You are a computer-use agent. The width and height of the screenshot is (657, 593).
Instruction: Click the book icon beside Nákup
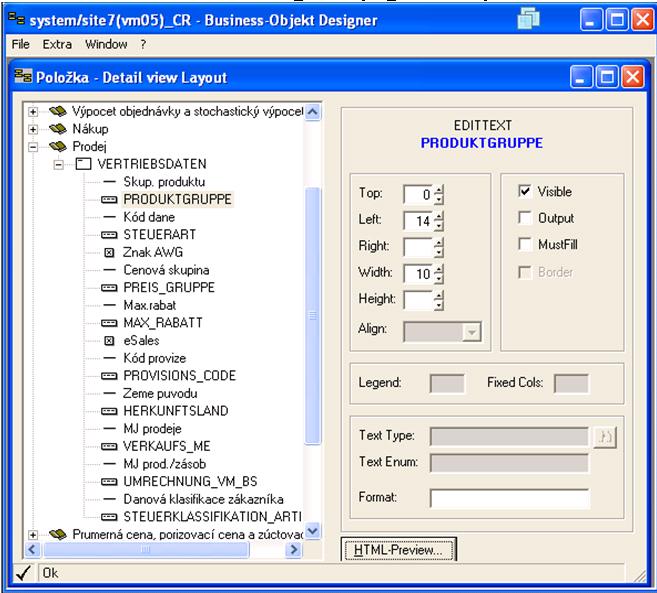coord(58,129)
